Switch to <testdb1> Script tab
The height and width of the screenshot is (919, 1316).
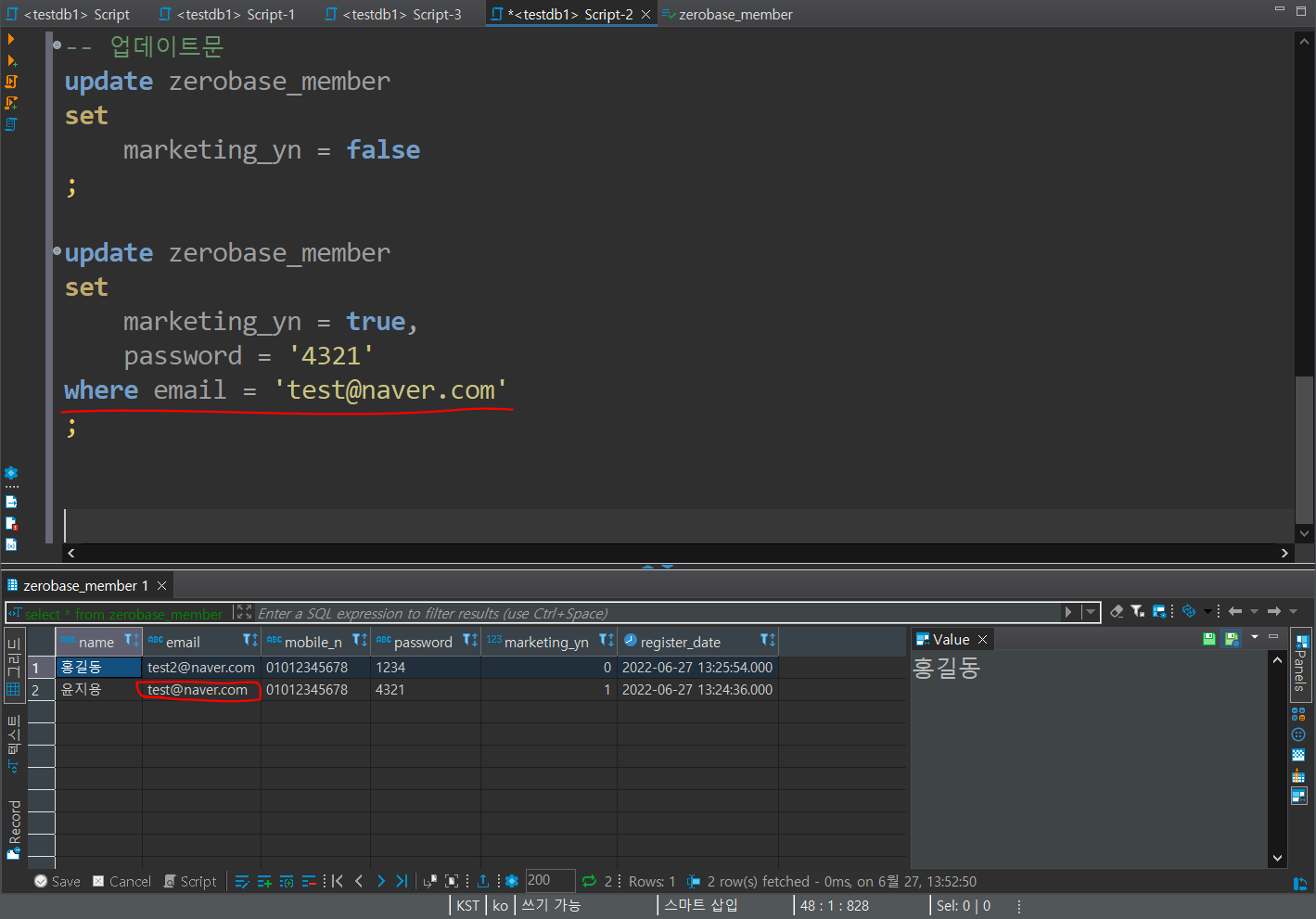coord(68,14)
